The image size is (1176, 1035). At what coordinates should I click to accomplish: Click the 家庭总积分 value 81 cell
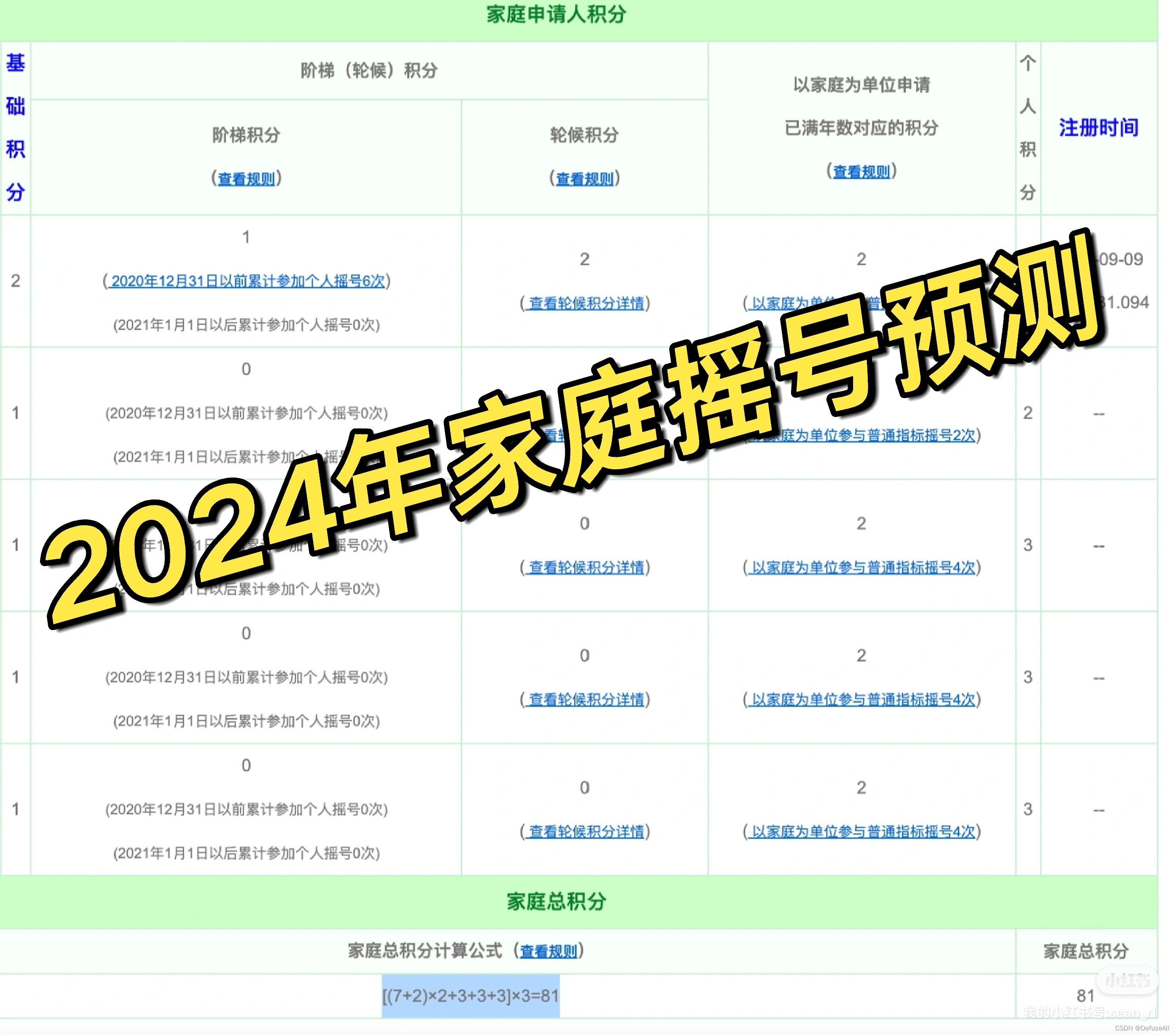pyautogui.click(x=1085, y=996)
